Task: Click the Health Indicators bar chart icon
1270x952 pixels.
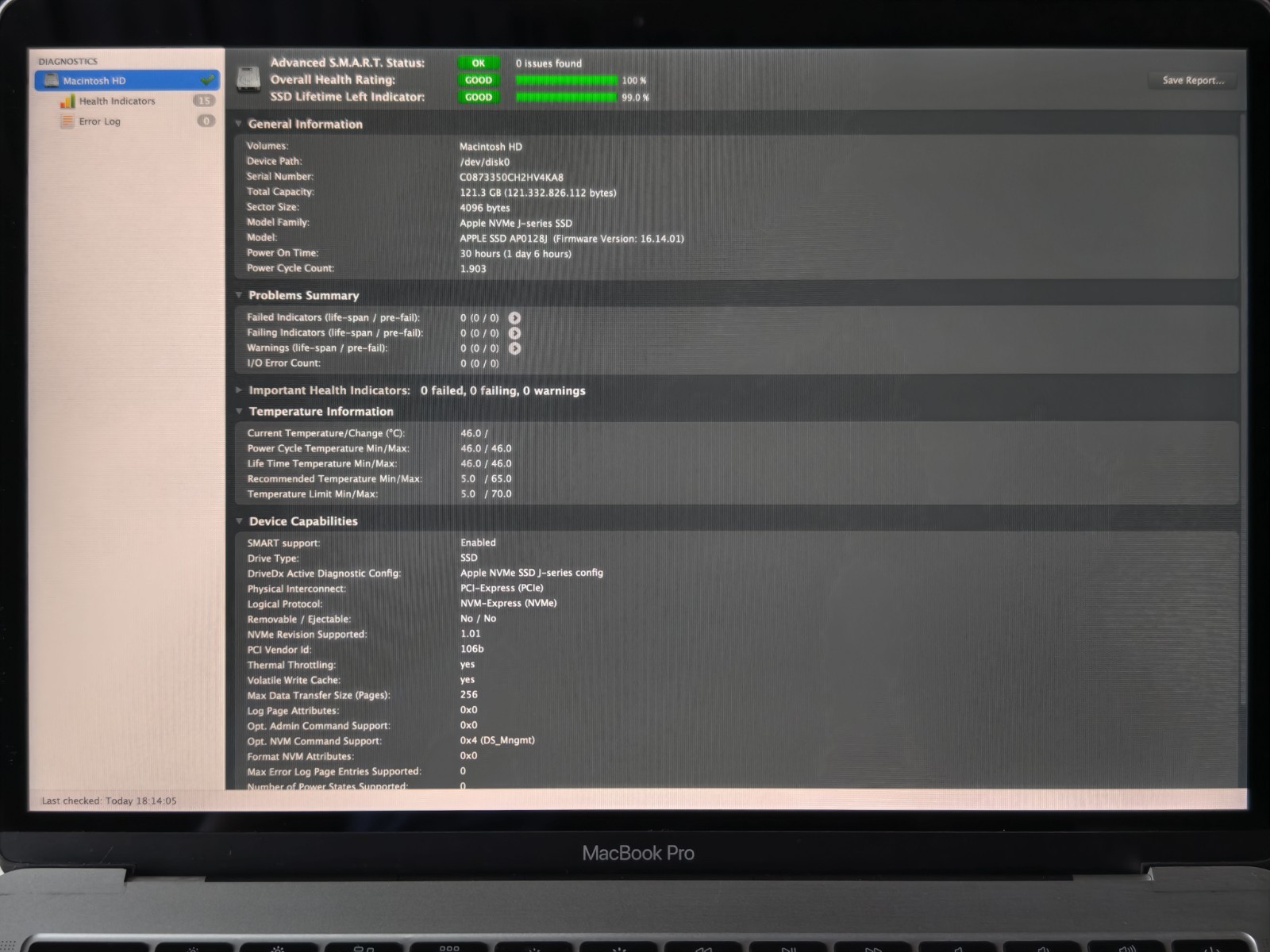Action: click(x=67, y=101)
